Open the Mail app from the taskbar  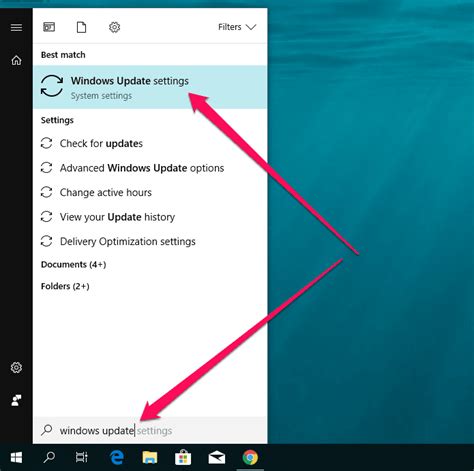217,457
